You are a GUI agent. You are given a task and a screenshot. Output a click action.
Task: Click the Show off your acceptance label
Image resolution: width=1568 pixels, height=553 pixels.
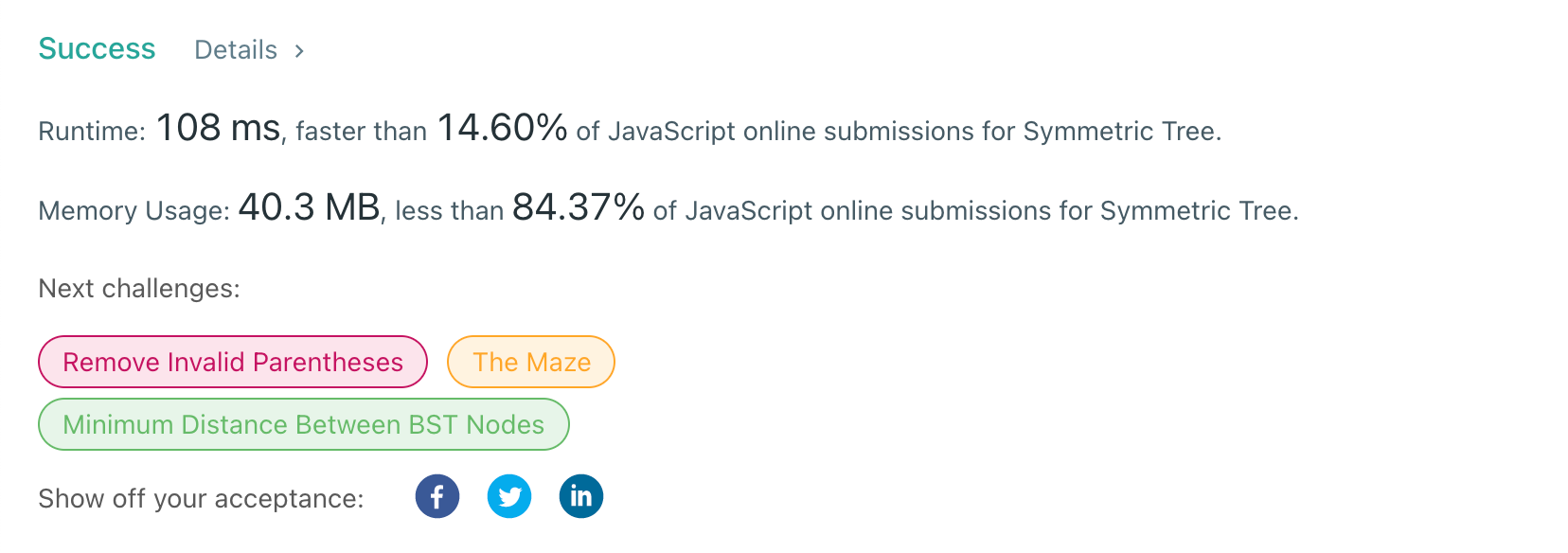pyautogui.click(x=201, y=499)
